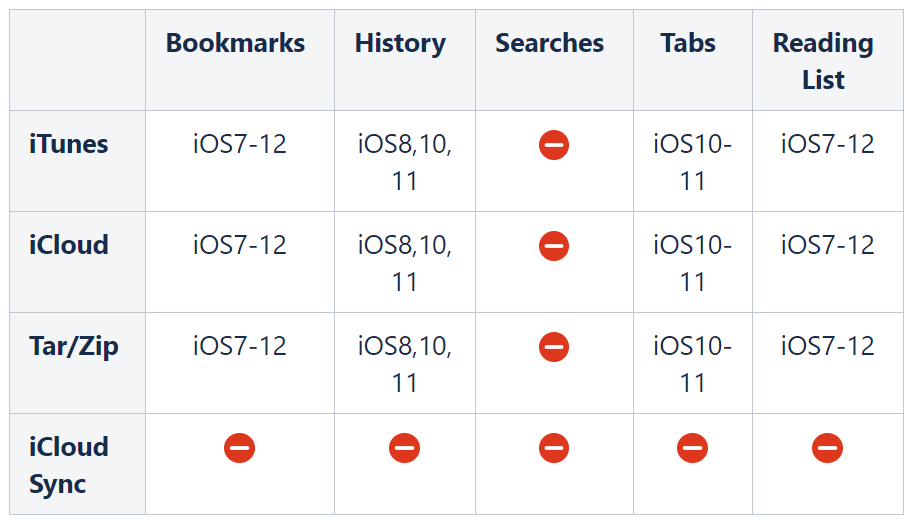Select the Tabs column header

click(x=688, y=43)
